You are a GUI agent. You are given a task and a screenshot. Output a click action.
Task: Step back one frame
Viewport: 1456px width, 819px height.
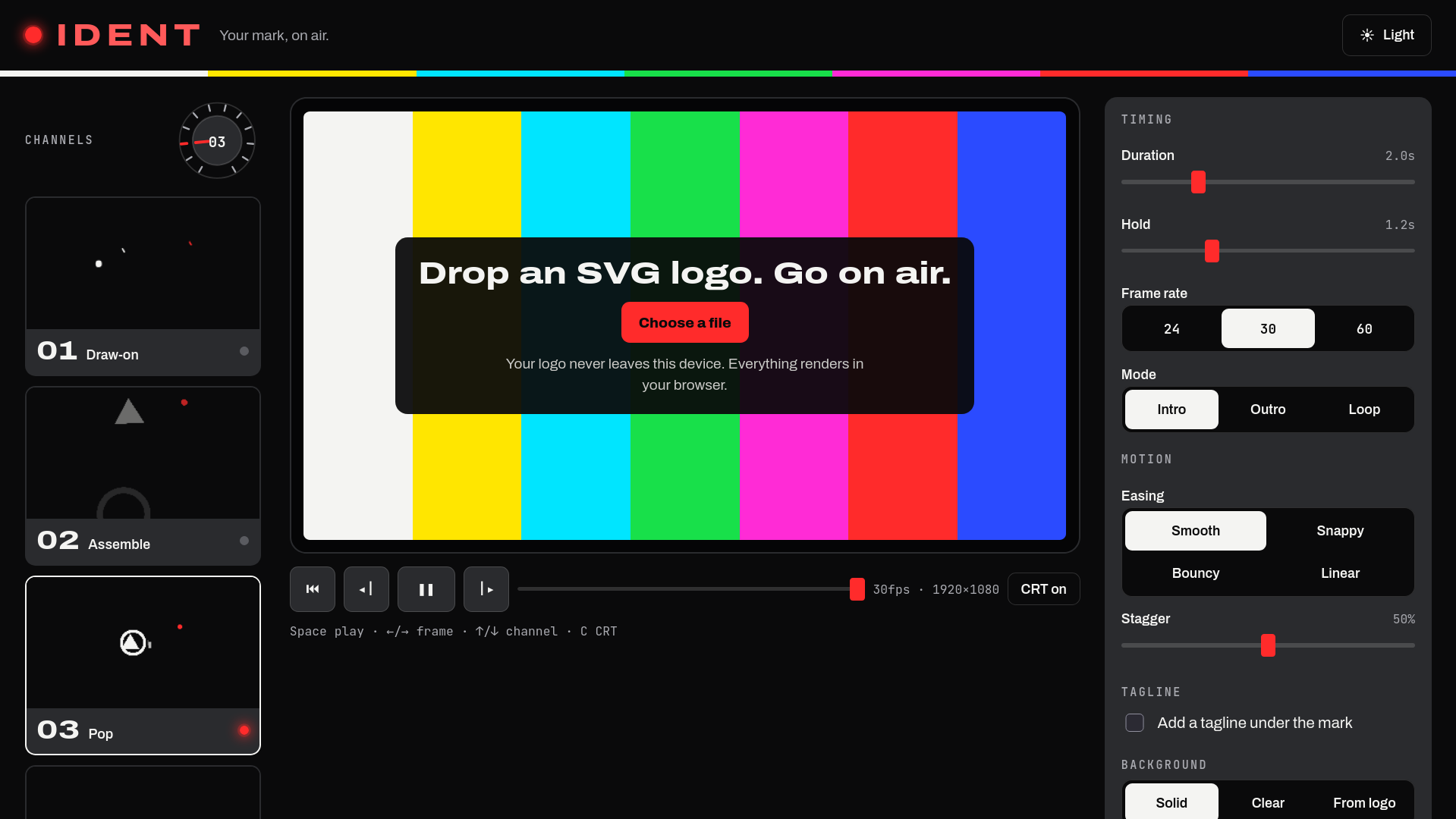tap(366, 589)
